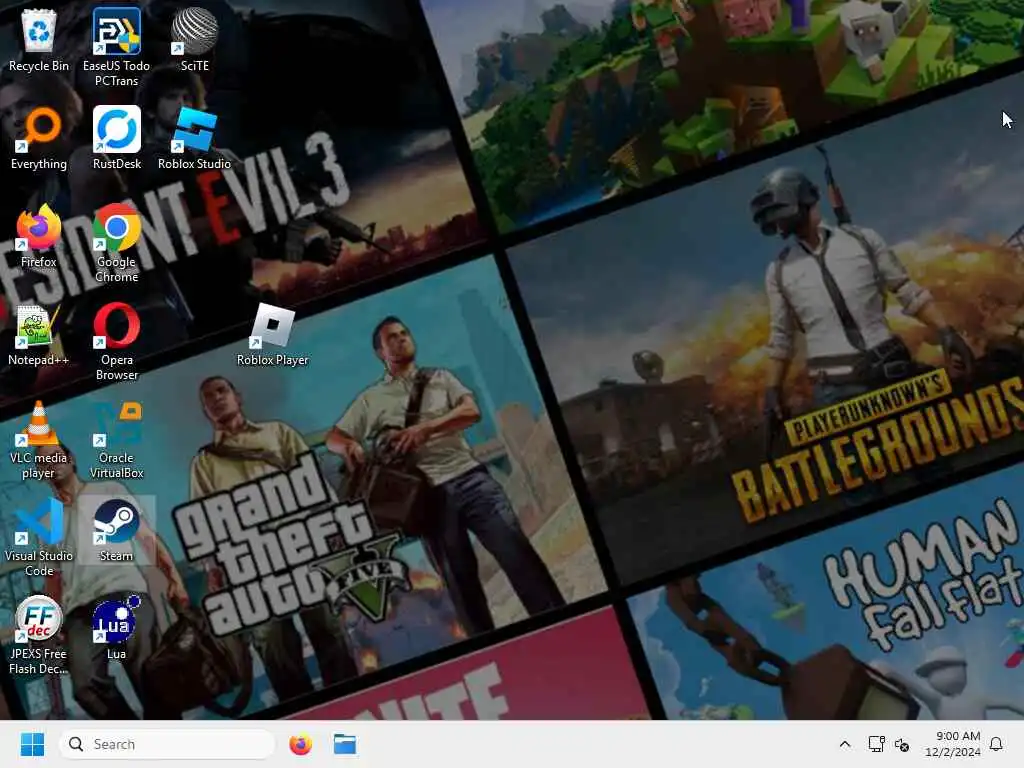Open Roblox Studio desktop shortcut
Viewport: 1024px width, 768px height.
195,138
